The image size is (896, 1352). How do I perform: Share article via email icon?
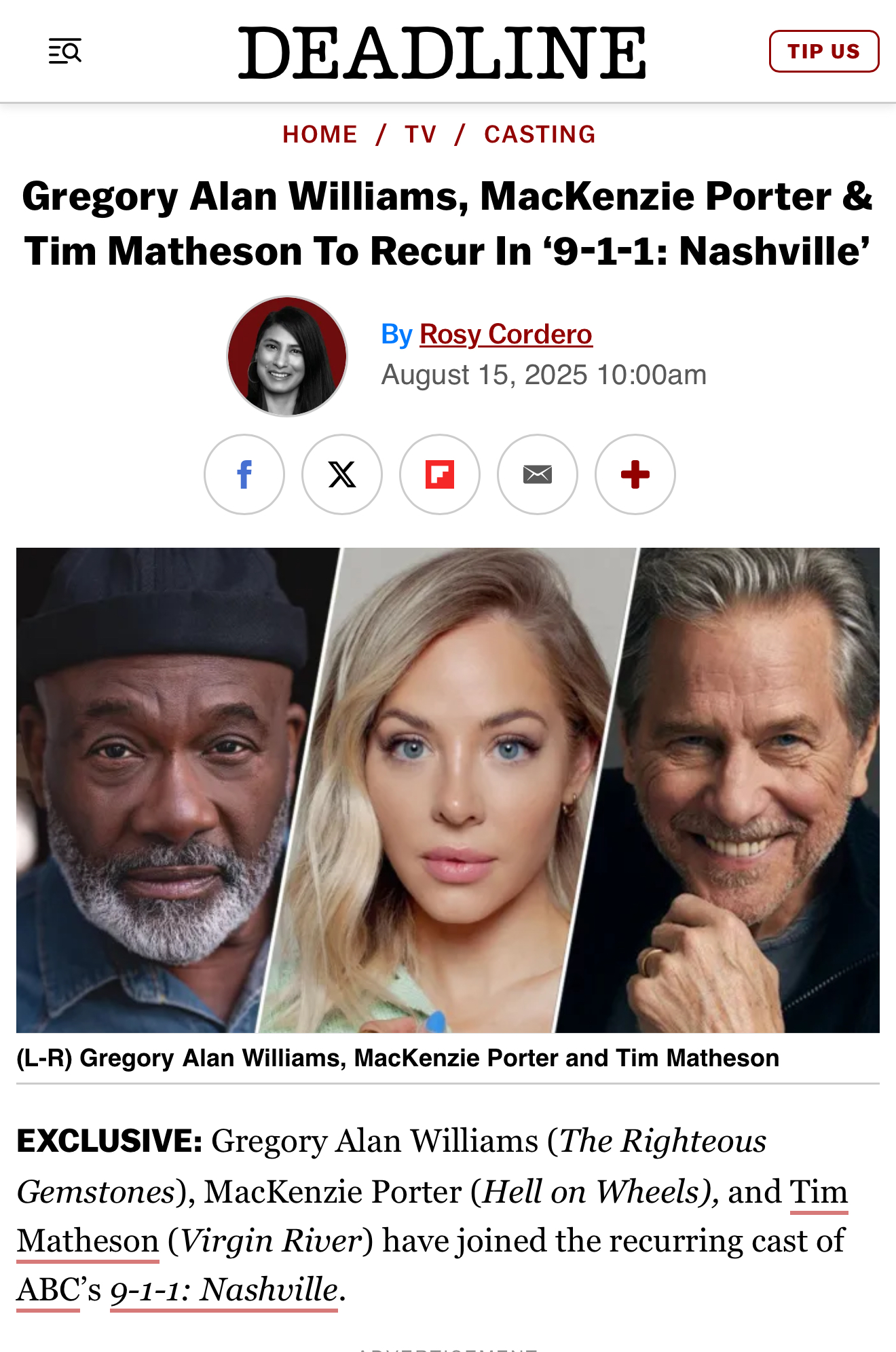(538, 474)
